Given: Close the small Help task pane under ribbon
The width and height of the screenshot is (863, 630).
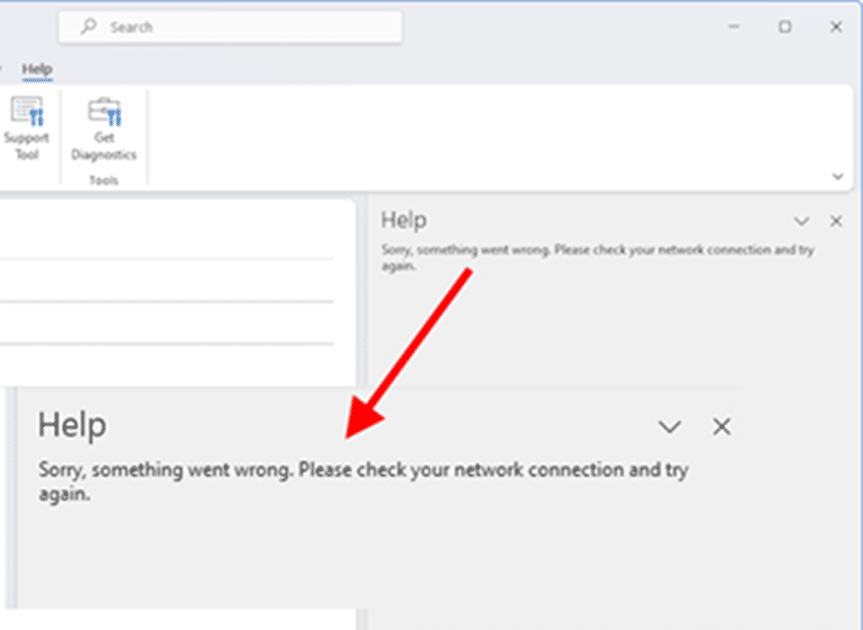Looking at the screenshot, I should [x=836, y=221].
